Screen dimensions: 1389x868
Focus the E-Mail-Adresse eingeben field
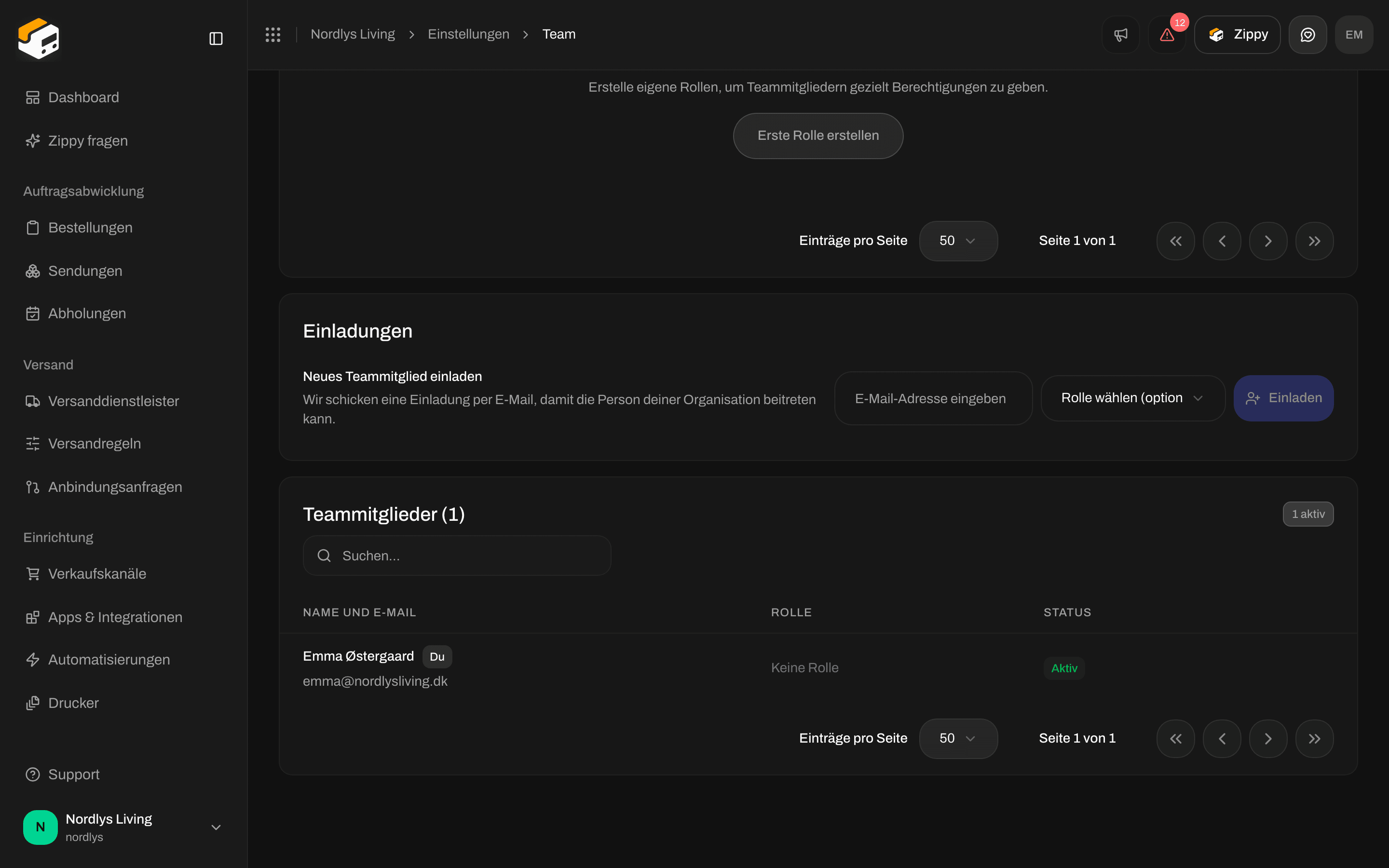933,398
